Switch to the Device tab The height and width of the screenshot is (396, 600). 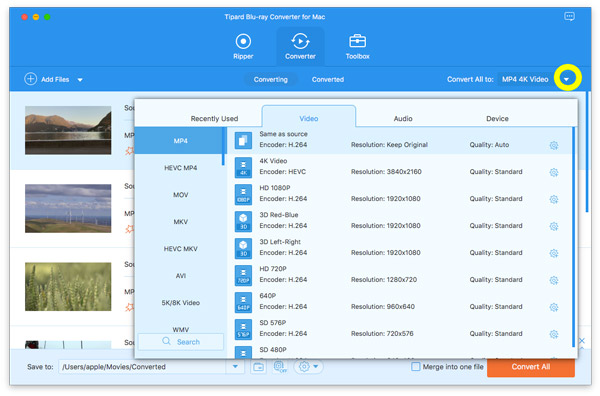pyautogui.click(x=497, y=119)
